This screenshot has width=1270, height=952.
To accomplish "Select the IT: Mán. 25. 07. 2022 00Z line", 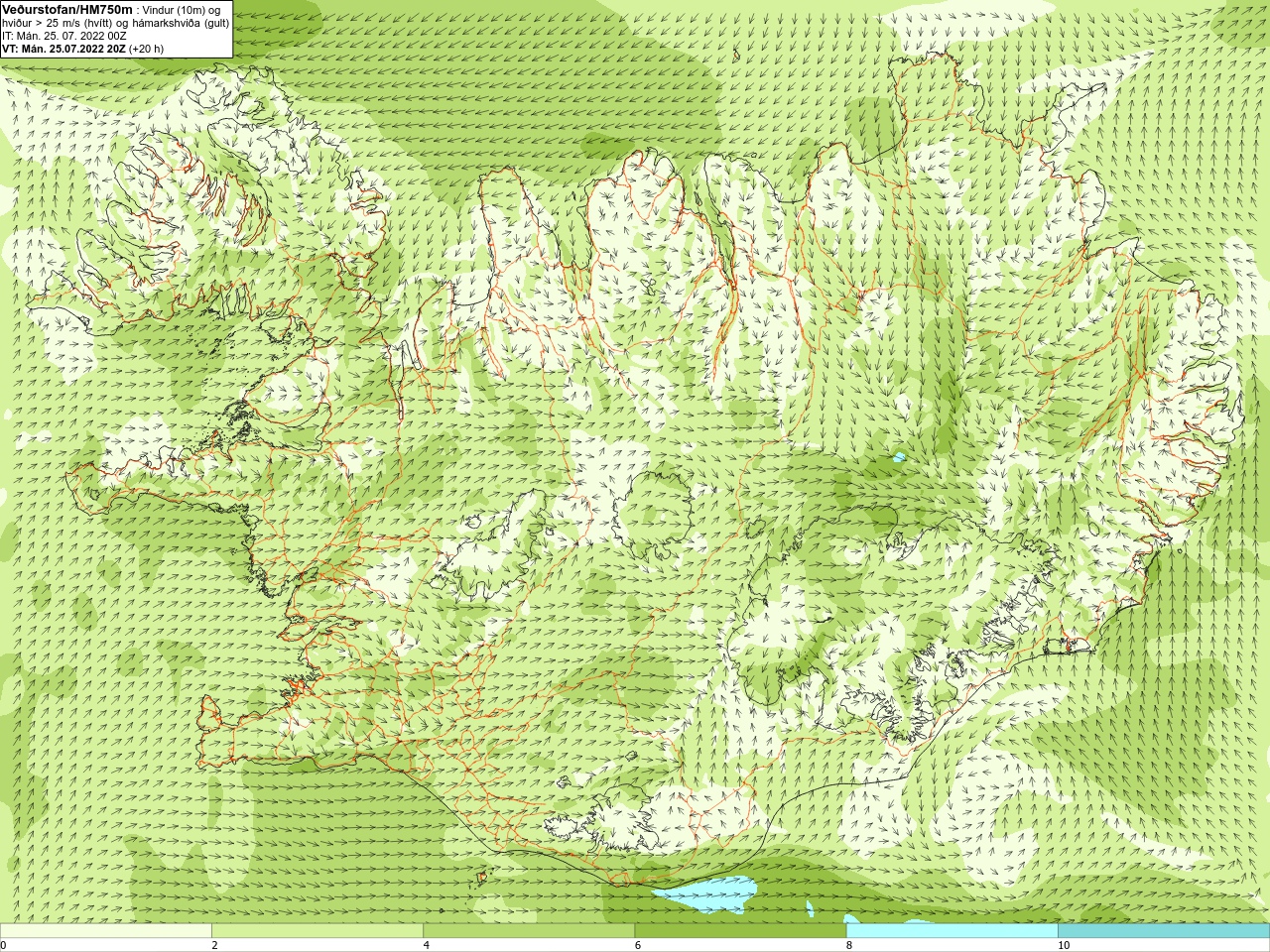I will click(x=64, y=36).
